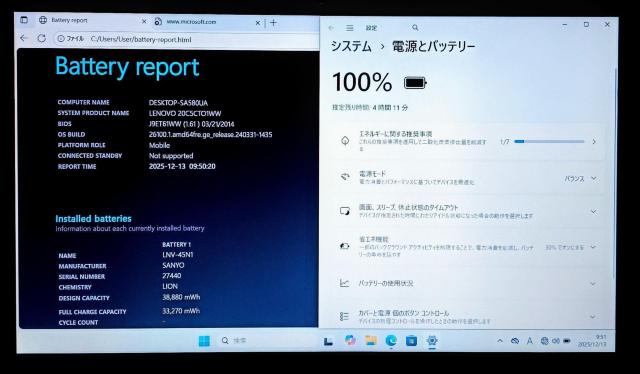Viewport: 640px width, 374px height.
Task: Select the LENOVO 20C5CTO1WW product name
Action: [185, 113]
